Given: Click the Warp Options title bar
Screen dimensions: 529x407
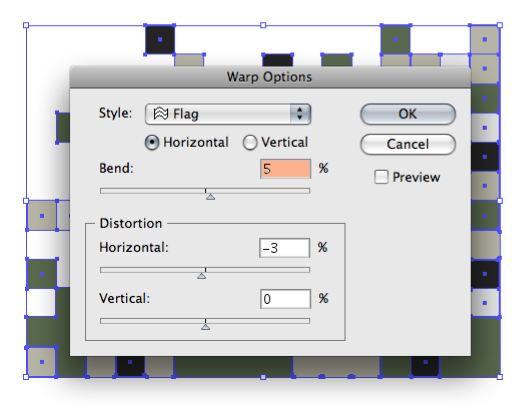Looking at the screenshot, I should tap(270, 77).
